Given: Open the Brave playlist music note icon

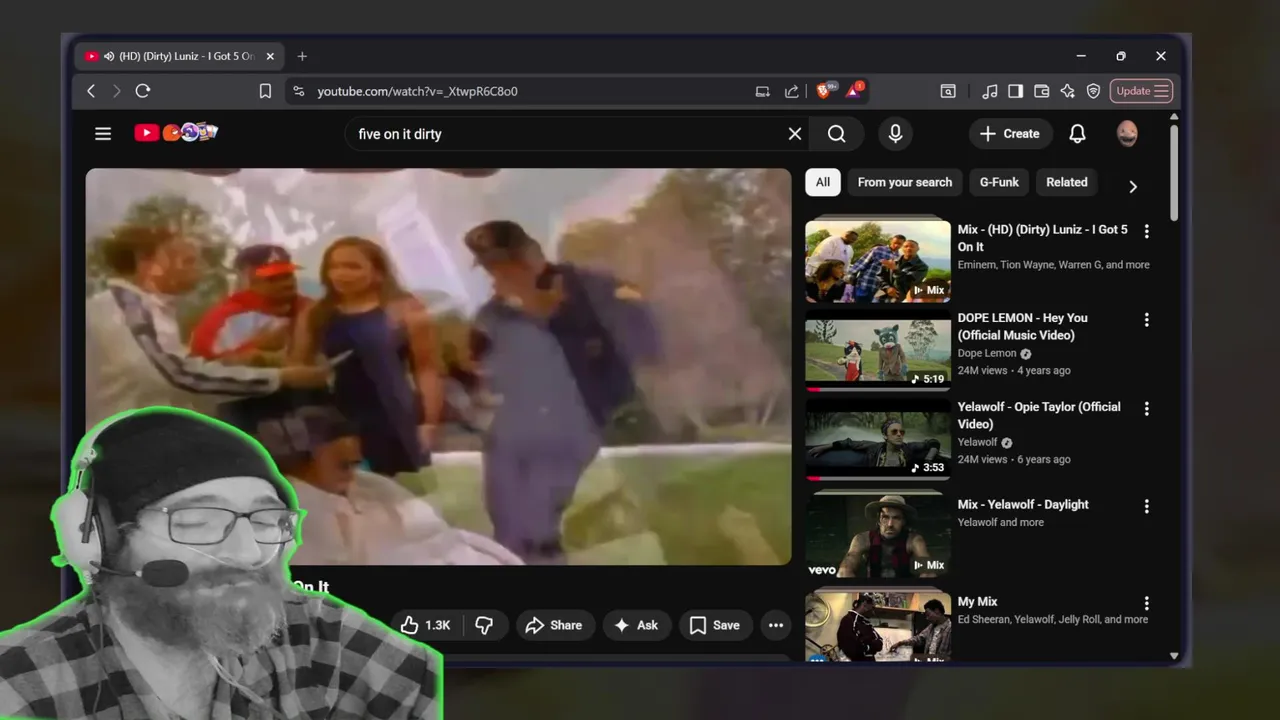Looking at the screenshot, I should tap(990, 91).
